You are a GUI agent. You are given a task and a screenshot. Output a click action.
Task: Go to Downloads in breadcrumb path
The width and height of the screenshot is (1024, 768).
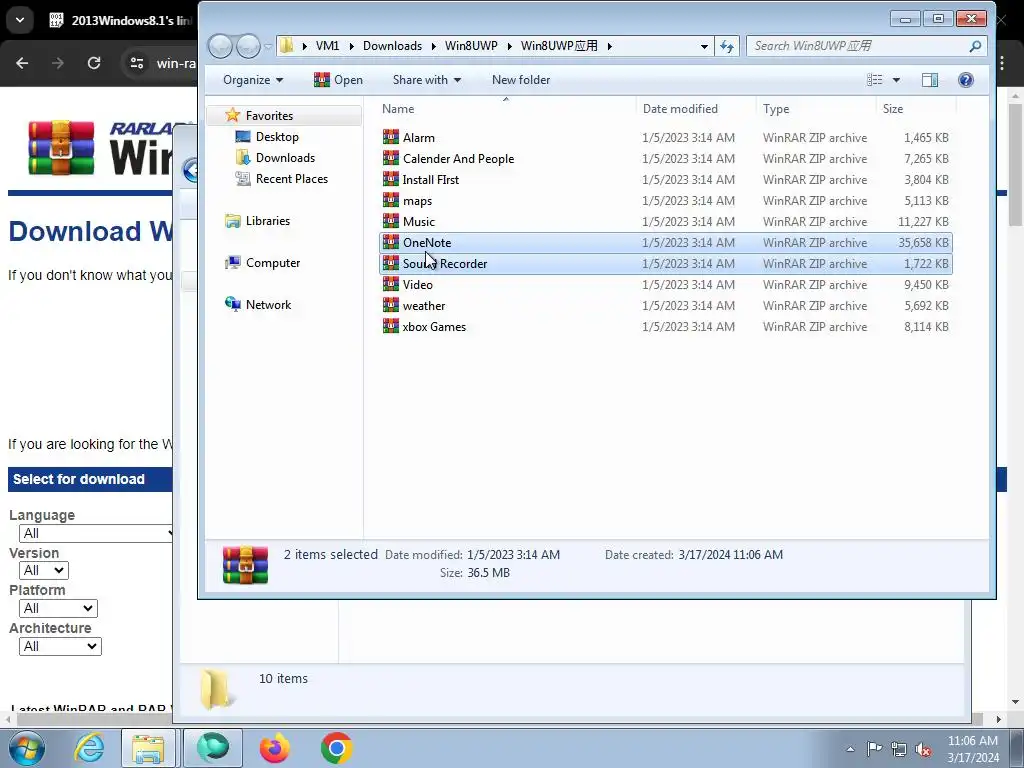[x=392, y=46]
